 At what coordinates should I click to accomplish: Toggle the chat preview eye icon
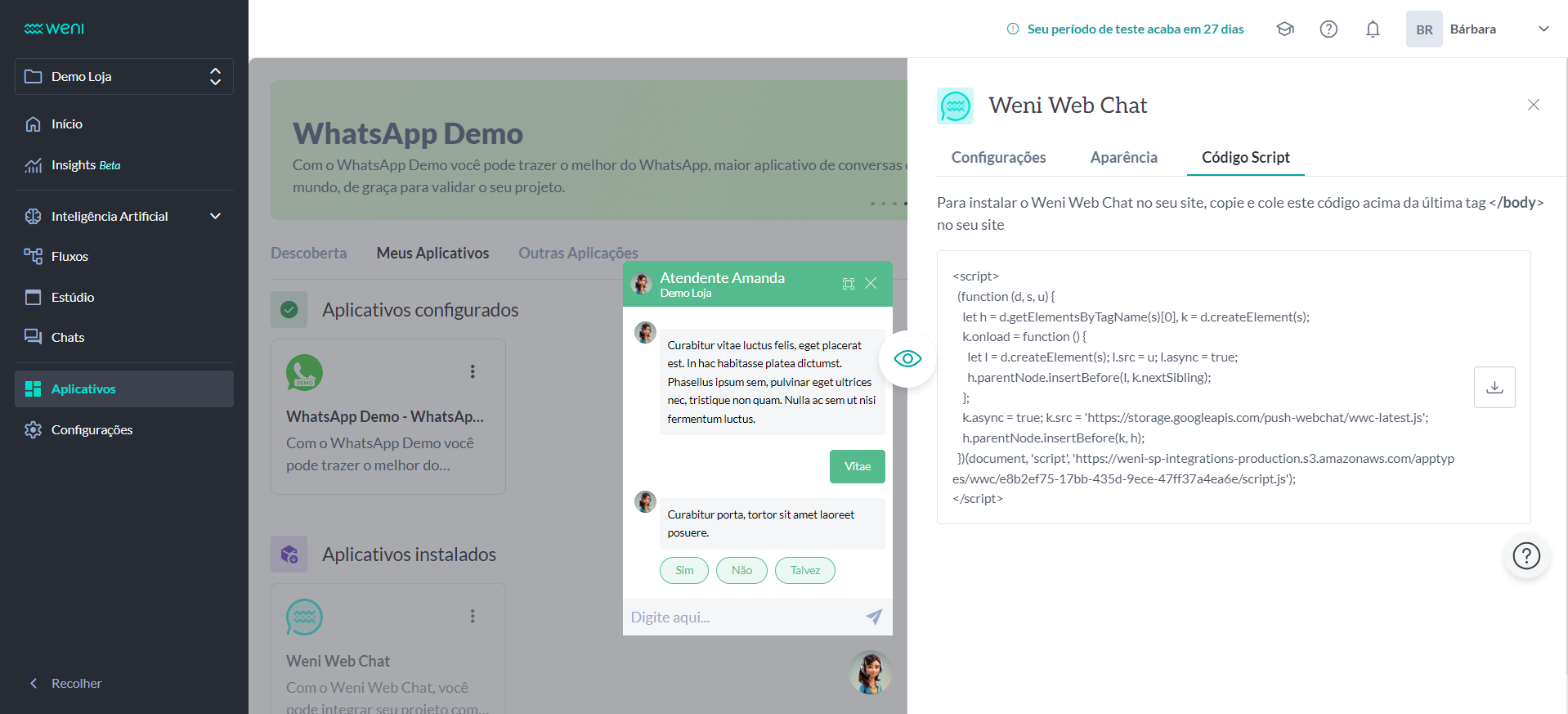tap(907, 359)
